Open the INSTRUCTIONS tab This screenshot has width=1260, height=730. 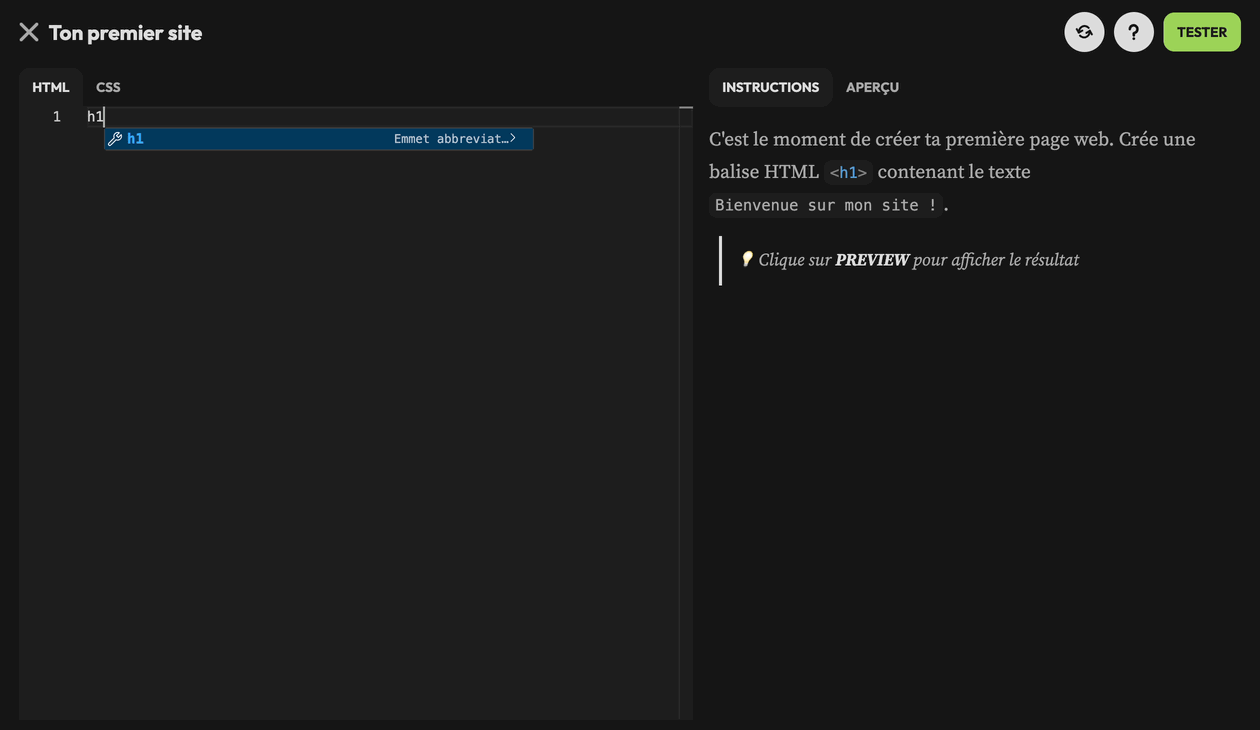click(770, 87)
